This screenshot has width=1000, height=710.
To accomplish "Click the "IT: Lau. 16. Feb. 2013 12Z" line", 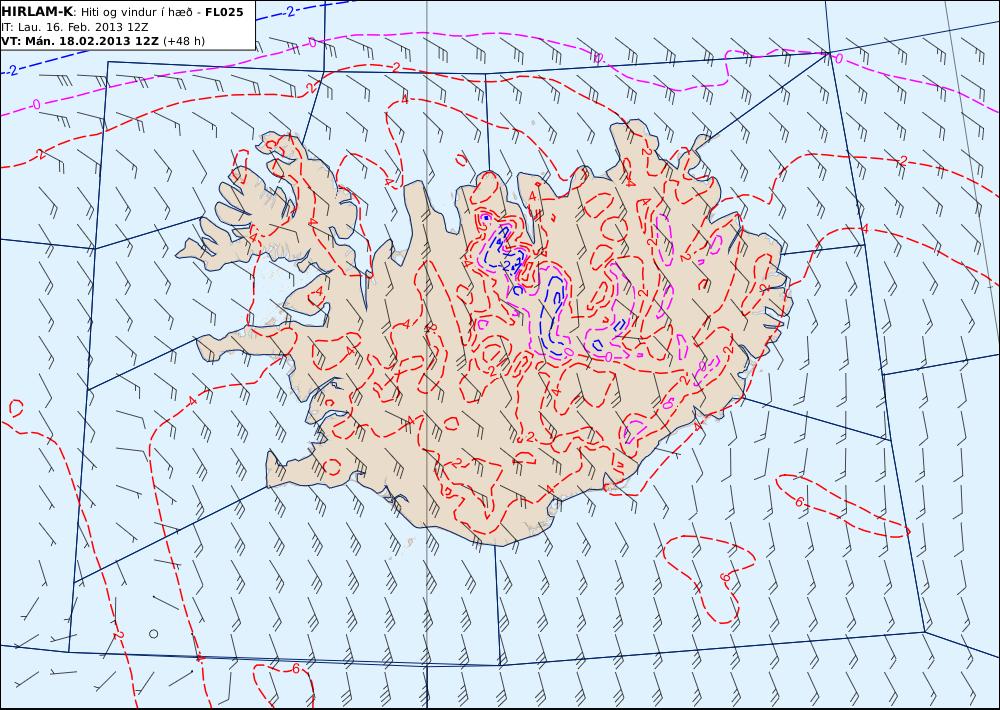I will click(x=75, y=27).
